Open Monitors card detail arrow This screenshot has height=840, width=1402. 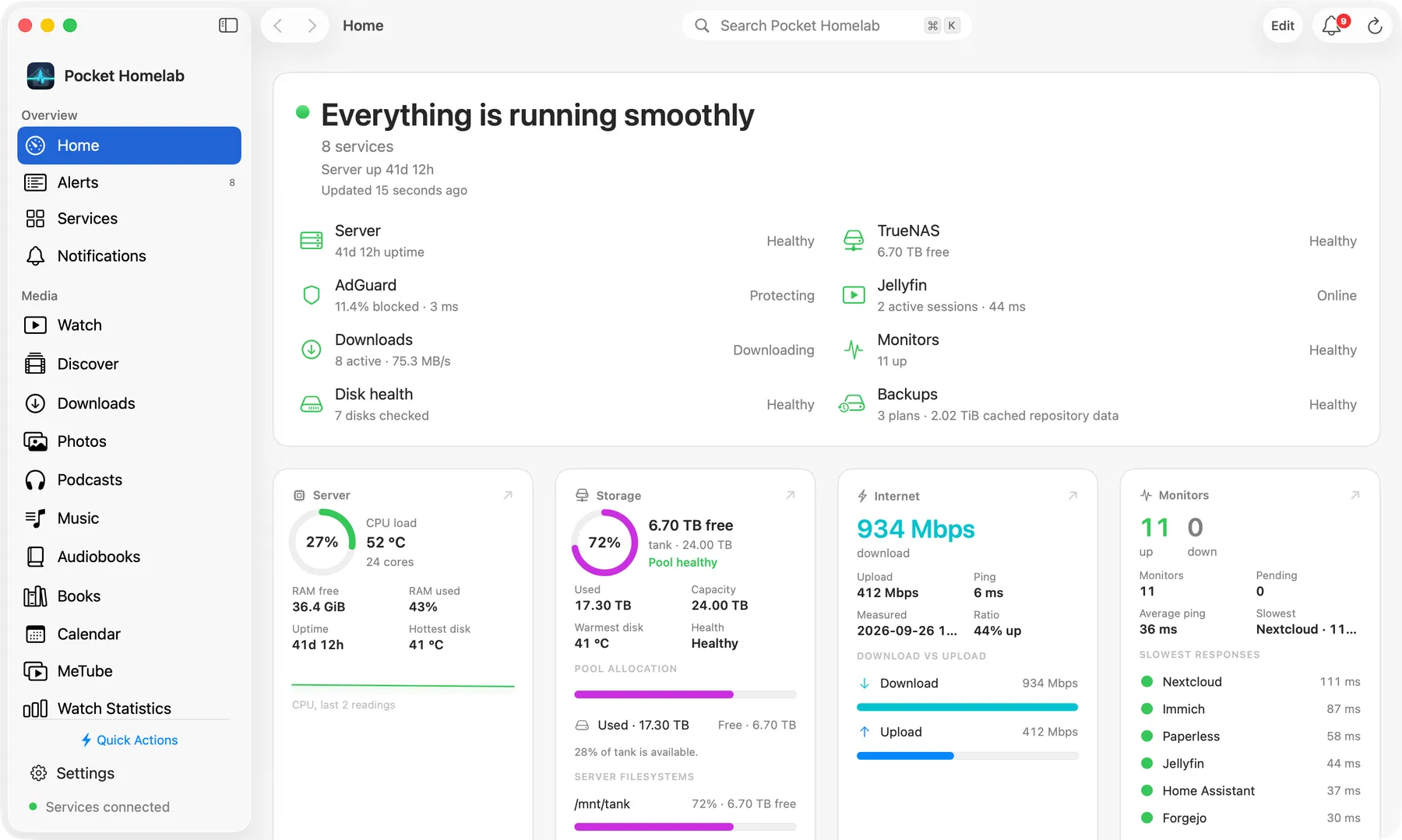pyautogui.click(x=1355, y=495)
